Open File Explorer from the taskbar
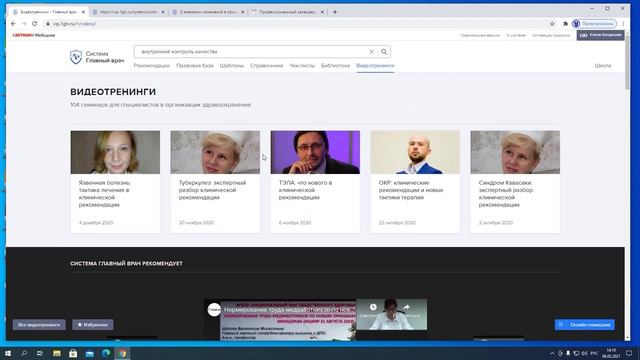640x360 pixels. click(x=57, y=353)
